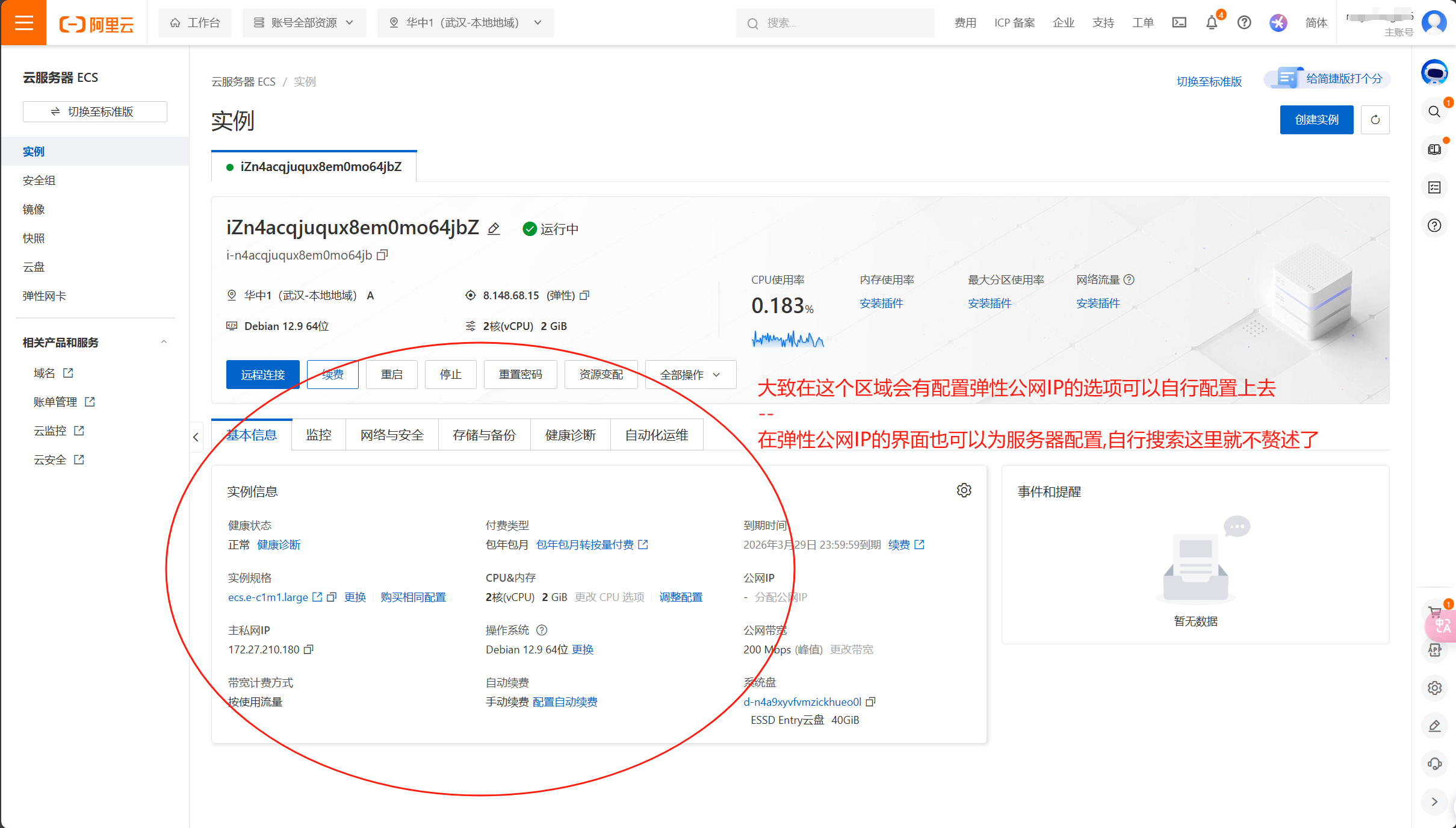The width and height of the screenshot is (1456, 828).
Task: Click the 资源变配 button
Action: tap(601, 375)
